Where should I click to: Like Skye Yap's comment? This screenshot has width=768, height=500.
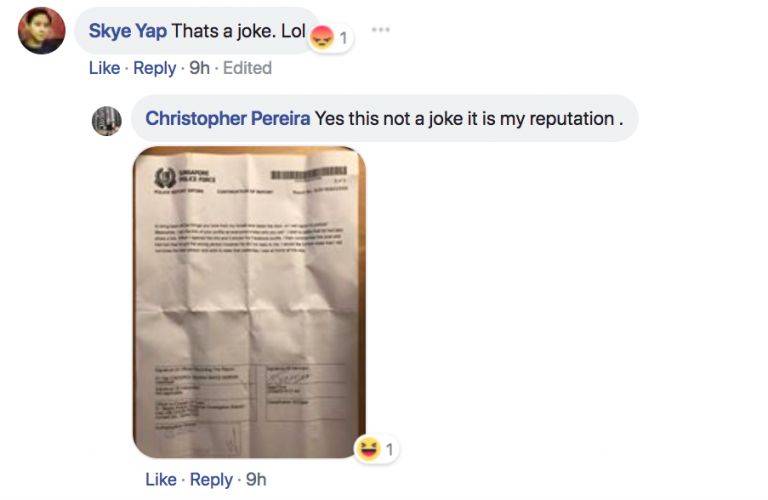click(104, 68)
